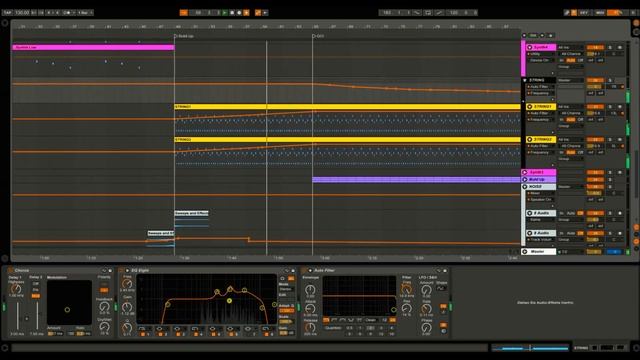Fold the Master track
The image size is (640, 360).
coord(525,252)
